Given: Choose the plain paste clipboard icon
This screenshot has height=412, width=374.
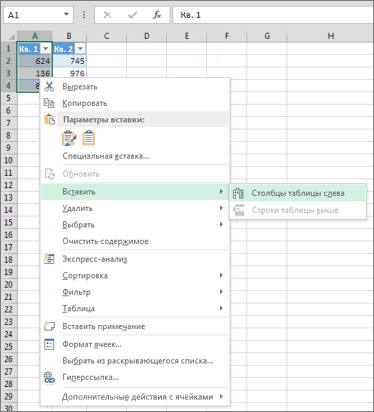Looking at the screenshot, I should pyautogui.click(x=89, y=138).
